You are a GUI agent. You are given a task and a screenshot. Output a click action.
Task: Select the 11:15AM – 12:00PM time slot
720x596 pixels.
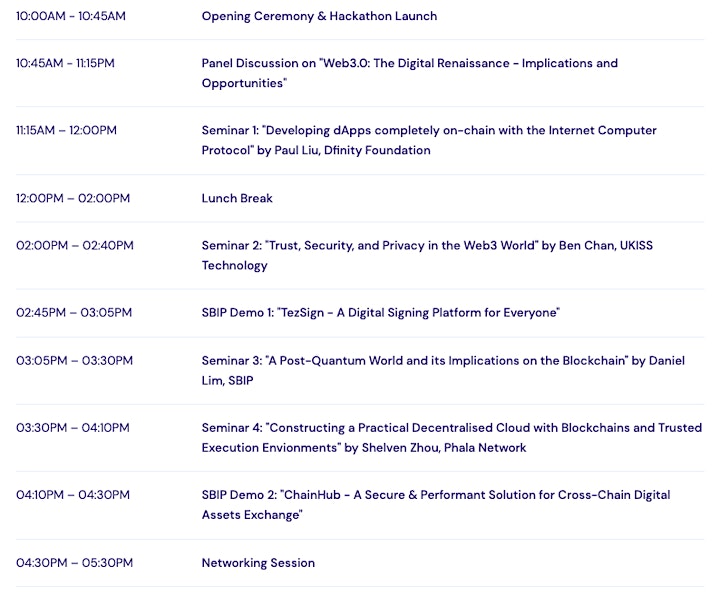click(66, 130)
